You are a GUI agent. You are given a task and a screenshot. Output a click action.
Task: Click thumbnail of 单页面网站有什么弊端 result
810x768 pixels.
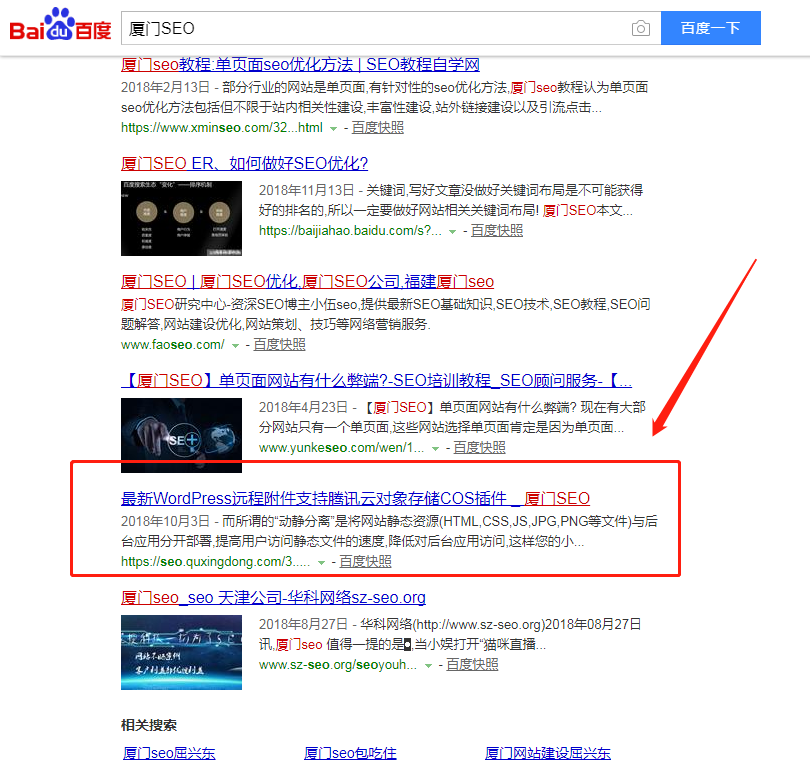[181, 435]
